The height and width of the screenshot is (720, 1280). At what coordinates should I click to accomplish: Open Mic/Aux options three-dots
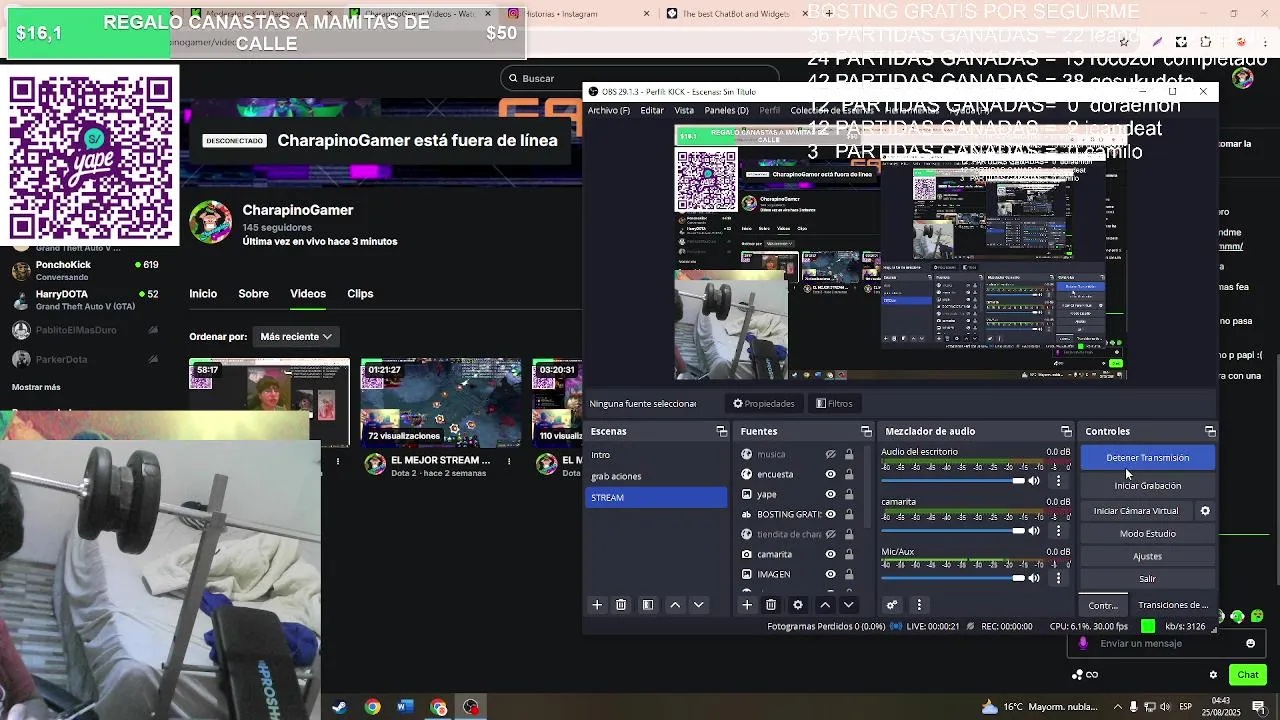pyautogui.click(x=1058, y=578)
